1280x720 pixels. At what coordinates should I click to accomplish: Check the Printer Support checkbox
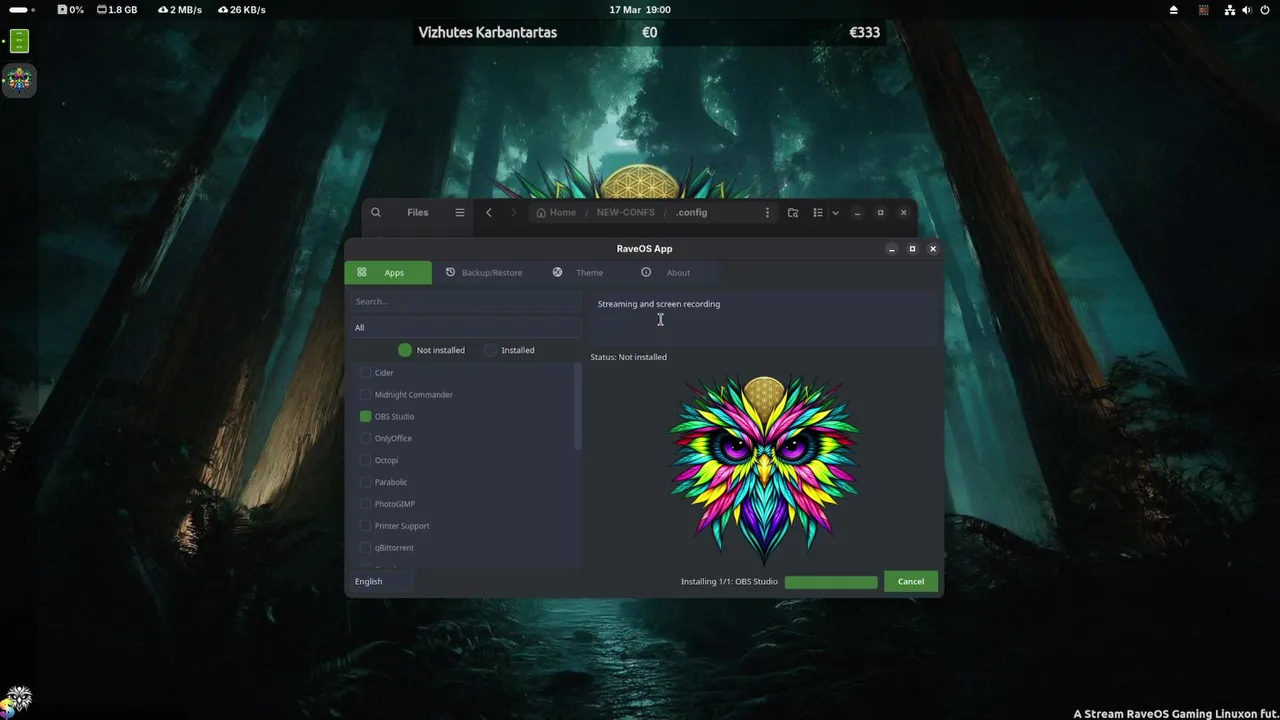[365, 526]
